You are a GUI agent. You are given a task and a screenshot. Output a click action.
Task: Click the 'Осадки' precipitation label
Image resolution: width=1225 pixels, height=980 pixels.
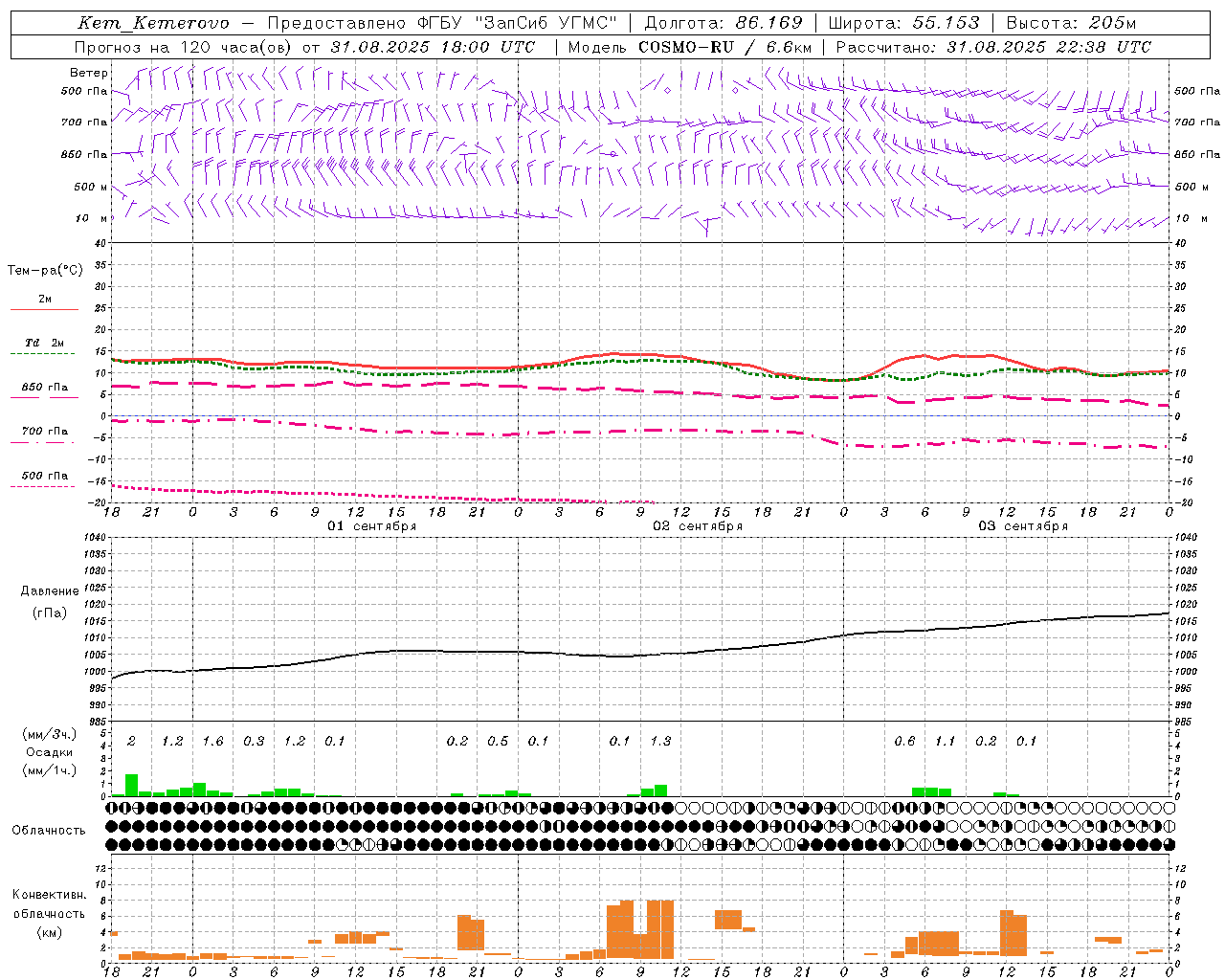pos(50,752)
